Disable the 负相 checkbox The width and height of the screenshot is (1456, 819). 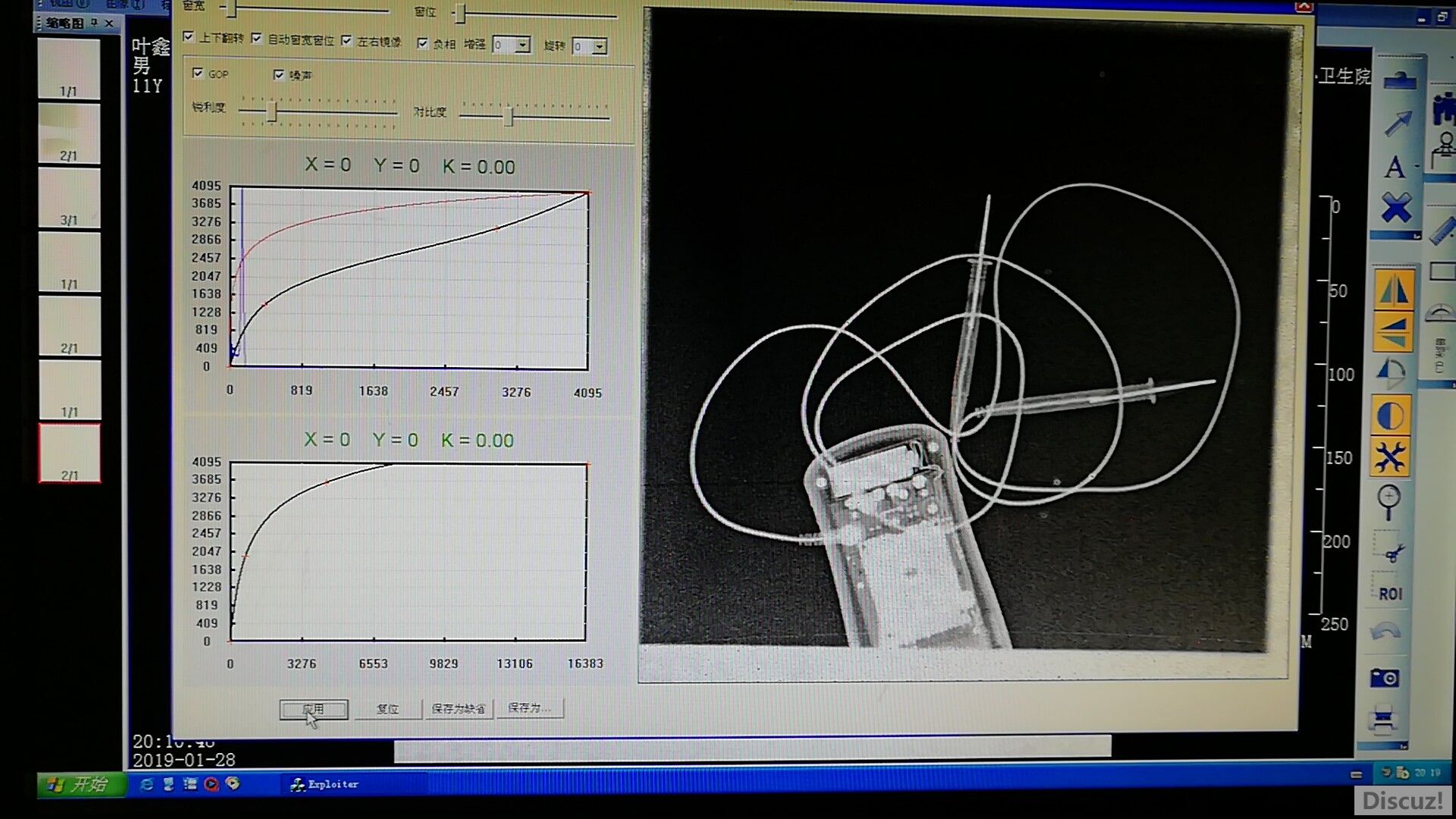[x=422, y=43]
